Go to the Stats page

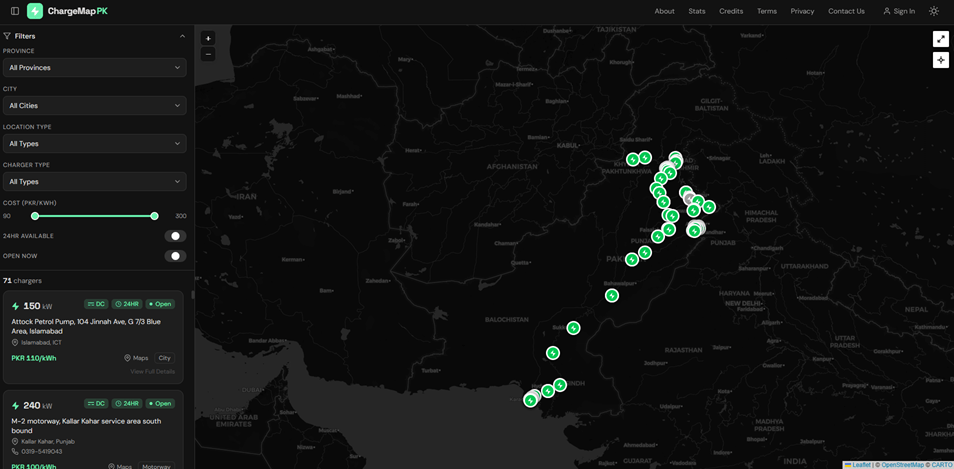point(697,11)
